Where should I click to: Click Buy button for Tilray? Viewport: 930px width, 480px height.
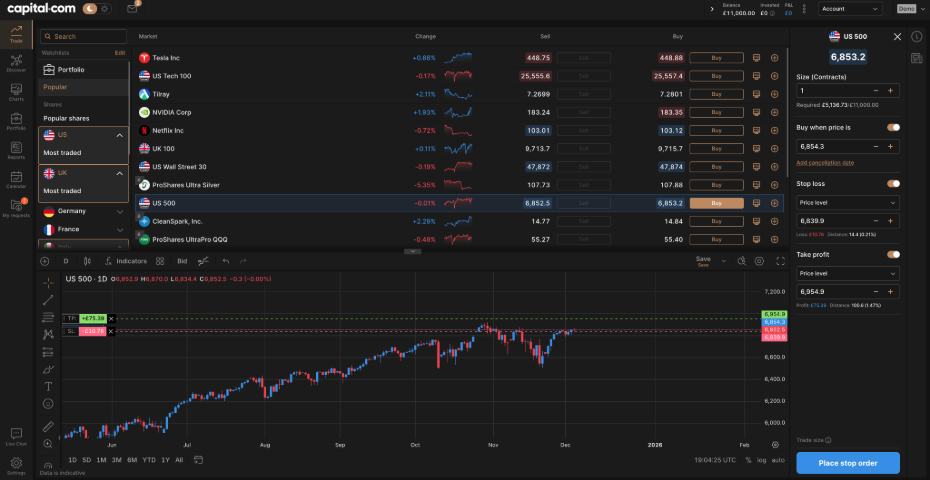pyautogui.click(x=716, y=94)
